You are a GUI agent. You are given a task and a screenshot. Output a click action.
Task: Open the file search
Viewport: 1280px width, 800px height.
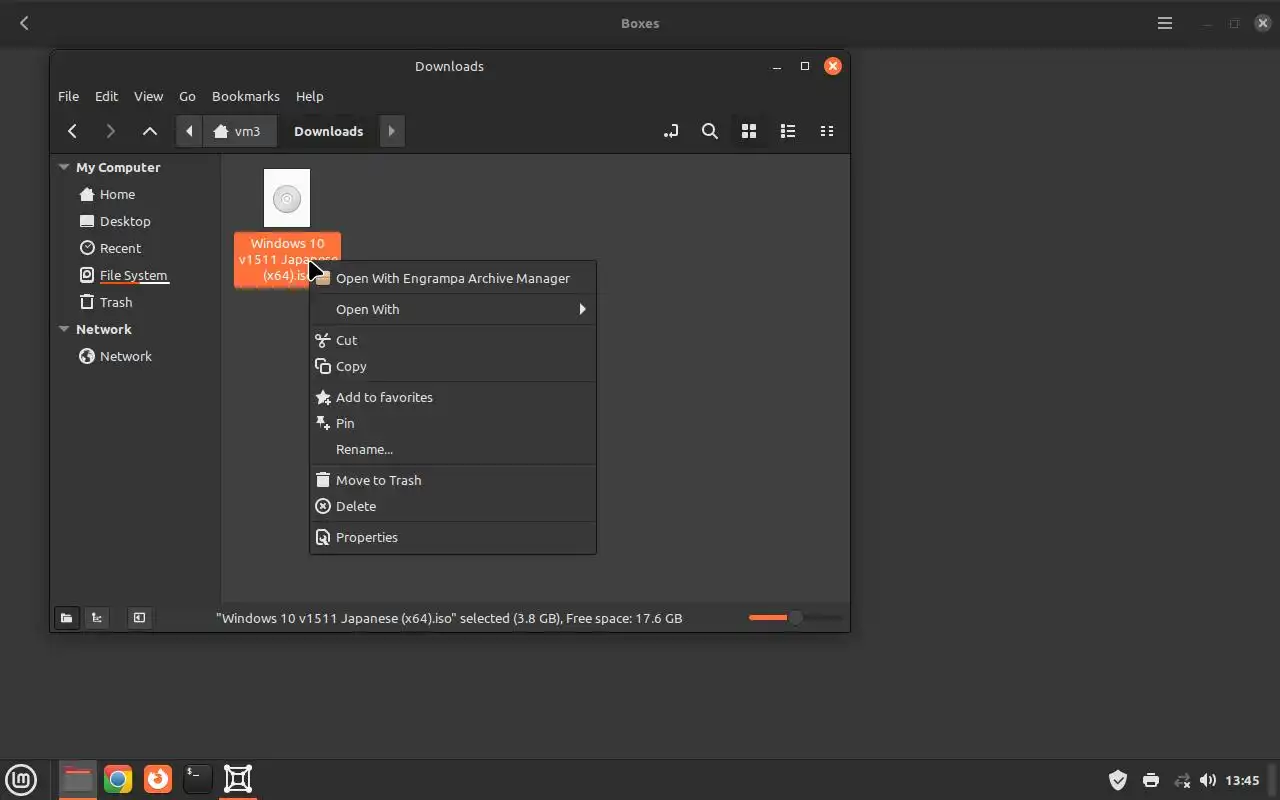[710, 131]
